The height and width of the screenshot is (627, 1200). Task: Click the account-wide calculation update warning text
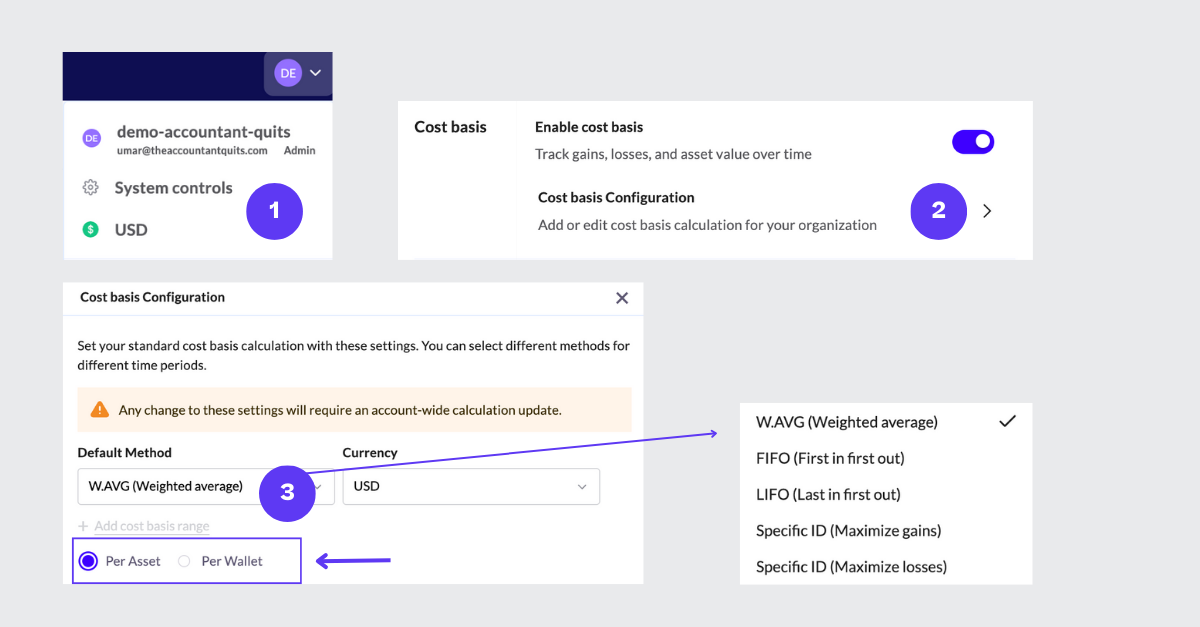(340, 410)
